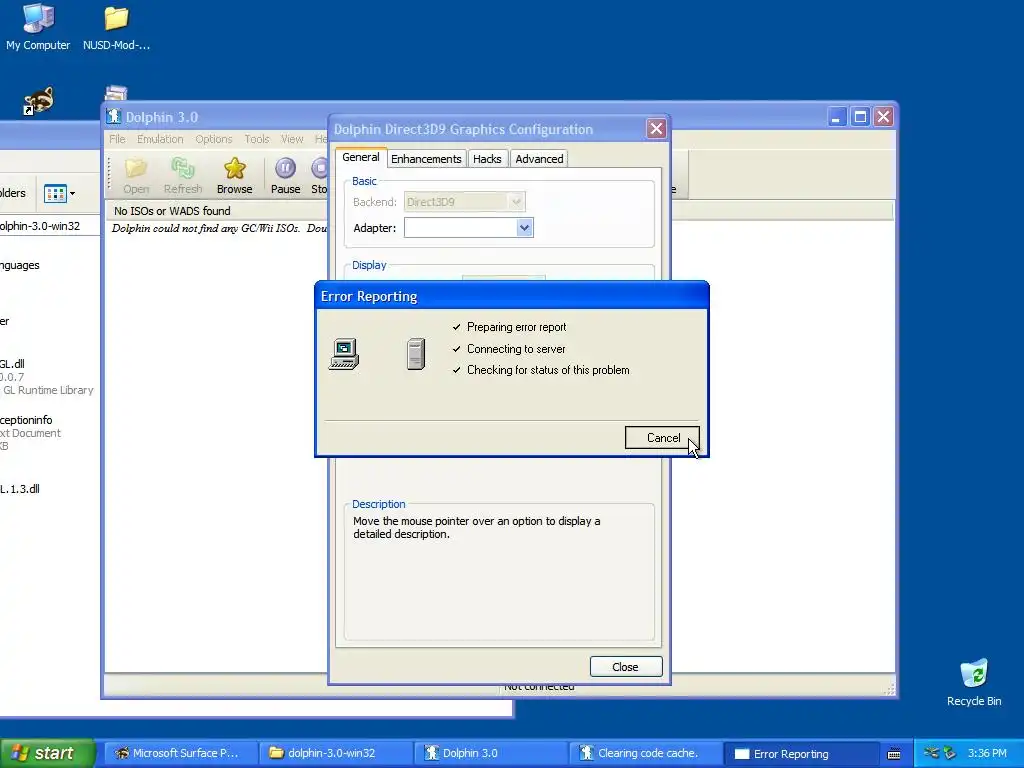The image size is (1024, 768).
Task: Open the Explorer views dropdown button
Action: [59, 193]
